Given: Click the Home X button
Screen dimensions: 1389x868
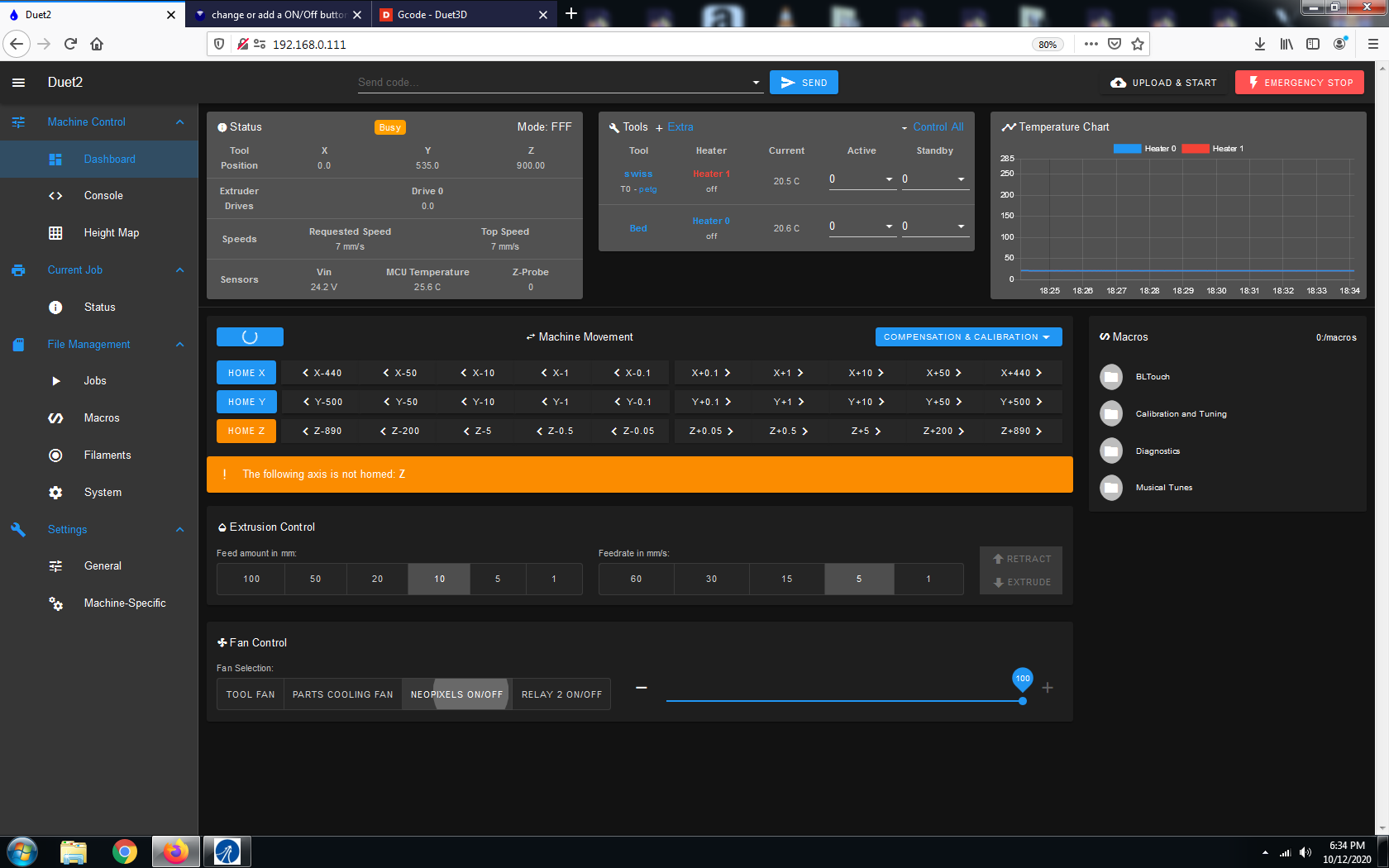Looking at the screenshot, I should 246,373.
